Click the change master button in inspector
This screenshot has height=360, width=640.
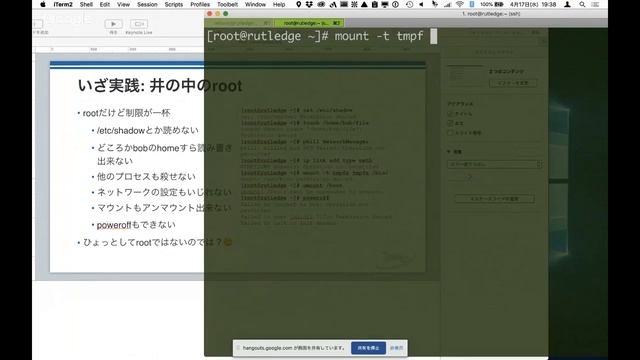(513, 83)
